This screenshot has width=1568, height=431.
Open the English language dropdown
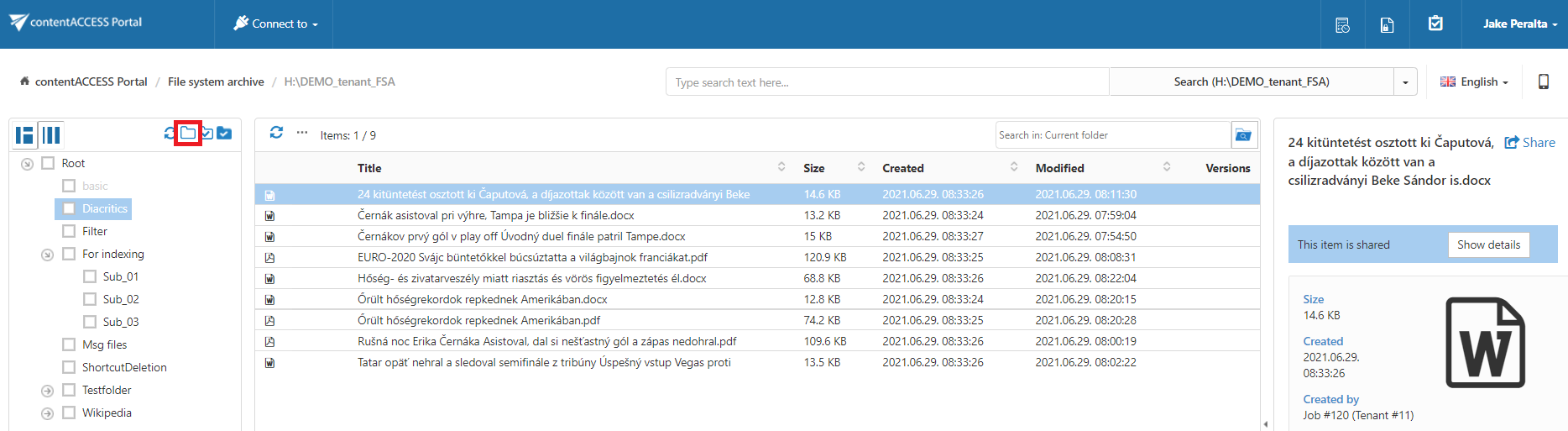pyautogui.click(x=1474, y=81)
